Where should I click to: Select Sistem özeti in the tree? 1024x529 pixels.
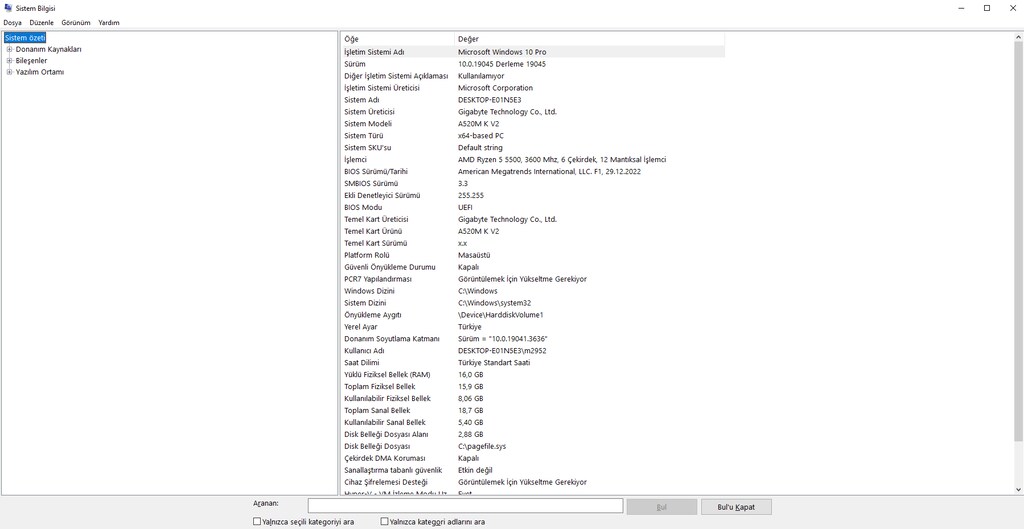pos(25,38)
